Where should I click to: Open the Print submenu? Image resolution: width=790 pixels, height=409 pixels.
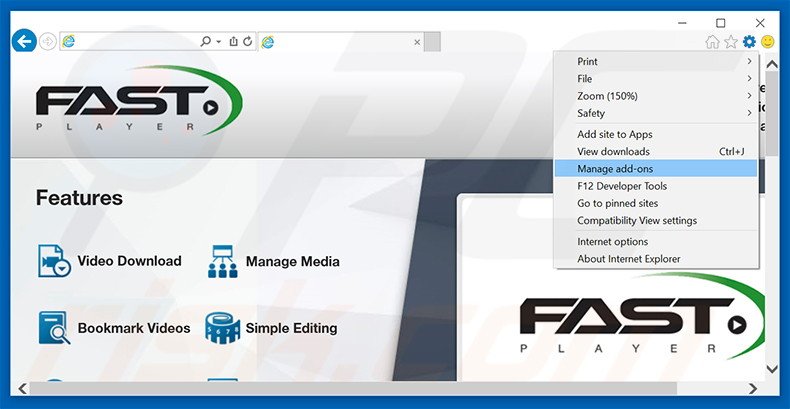[656, 61]
